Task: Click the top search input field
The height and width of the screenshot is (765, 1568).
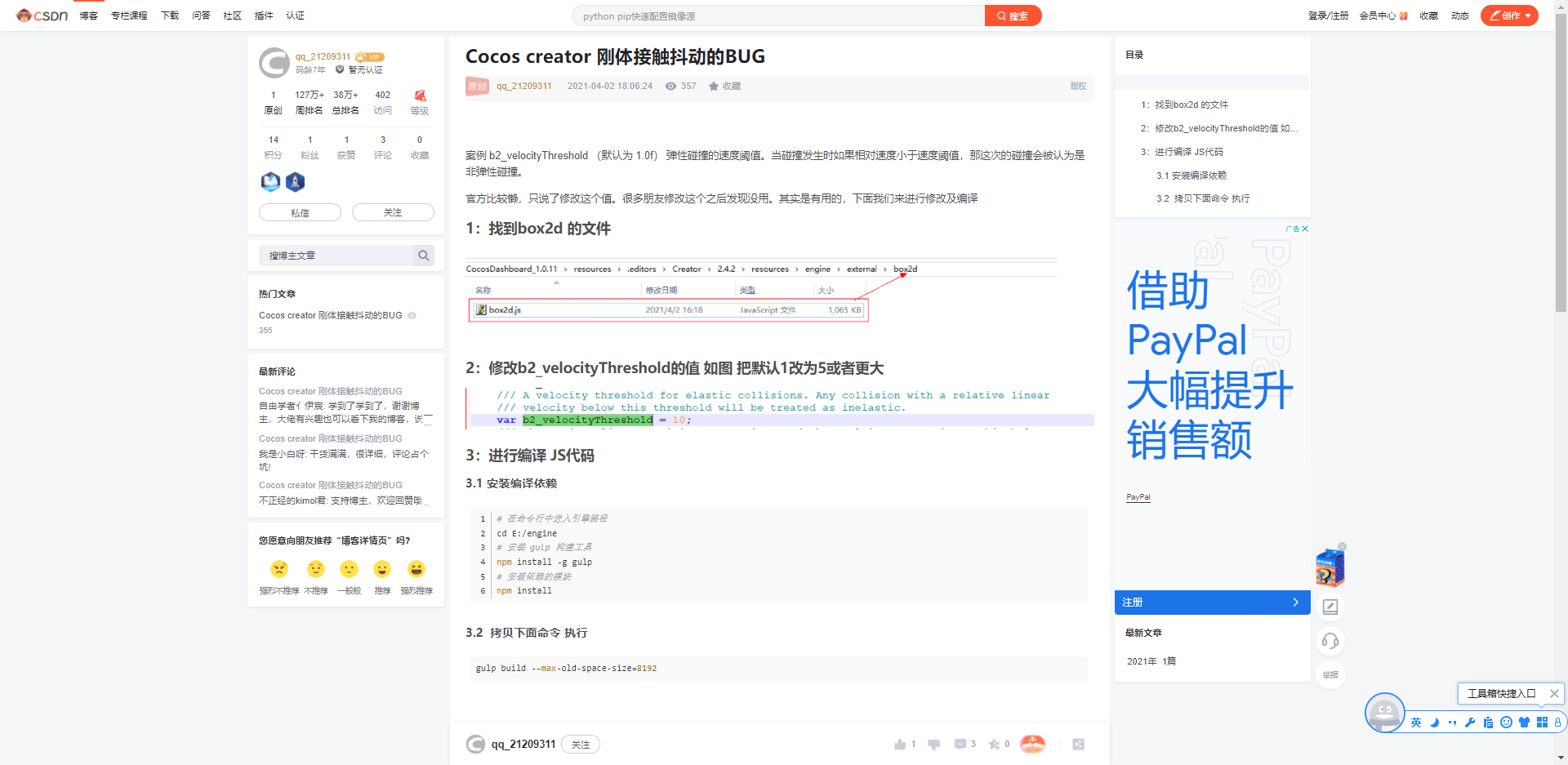Action: pos(778,16)
